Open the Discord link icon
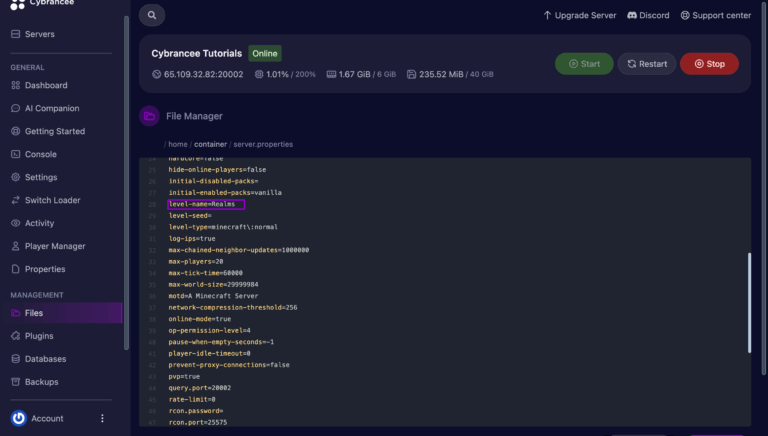 [632, 15]
